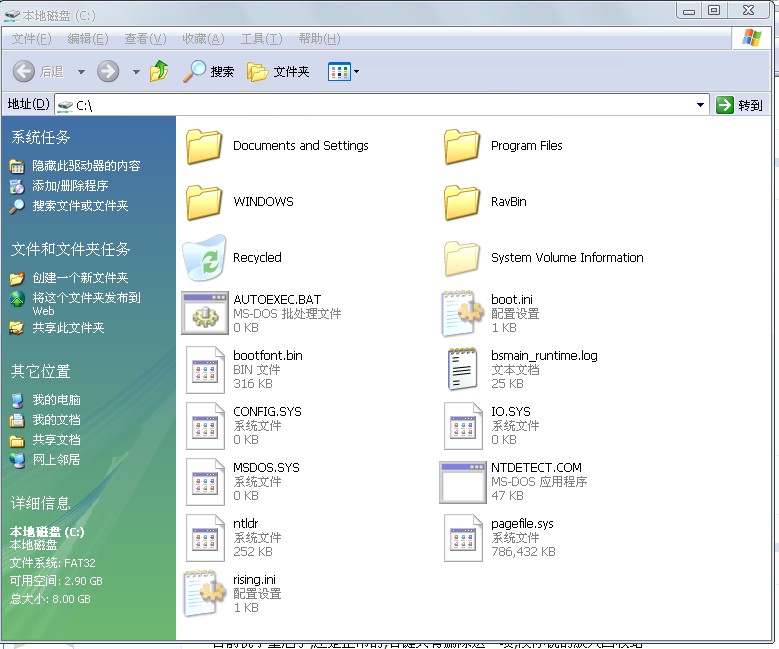Open the Tools (工具) menu
The width and height of the screenshot is (779, 649).
[x=261, y=38]
